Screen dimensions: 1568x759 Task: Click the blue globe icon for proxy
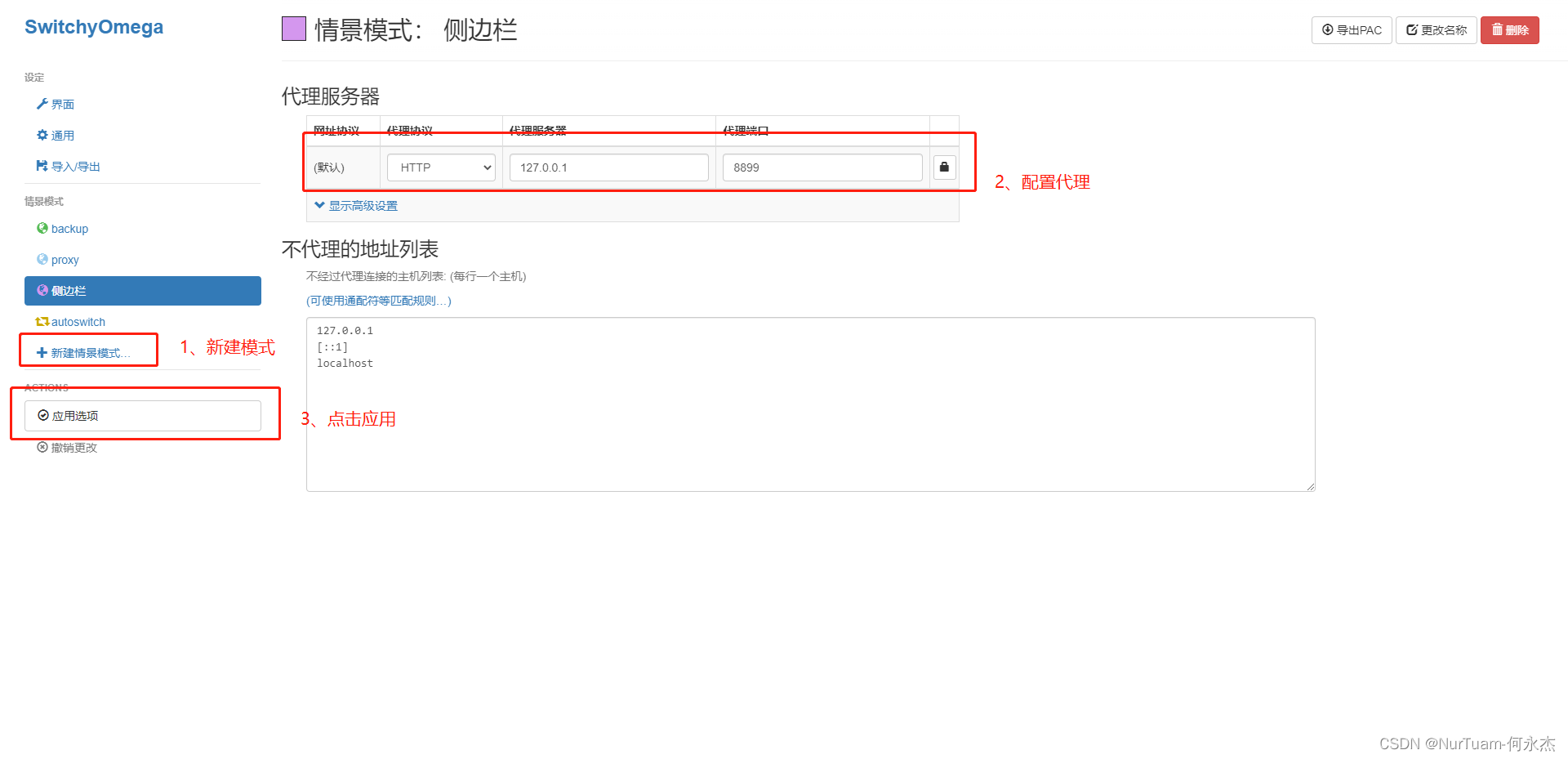(x=42, y=259)
